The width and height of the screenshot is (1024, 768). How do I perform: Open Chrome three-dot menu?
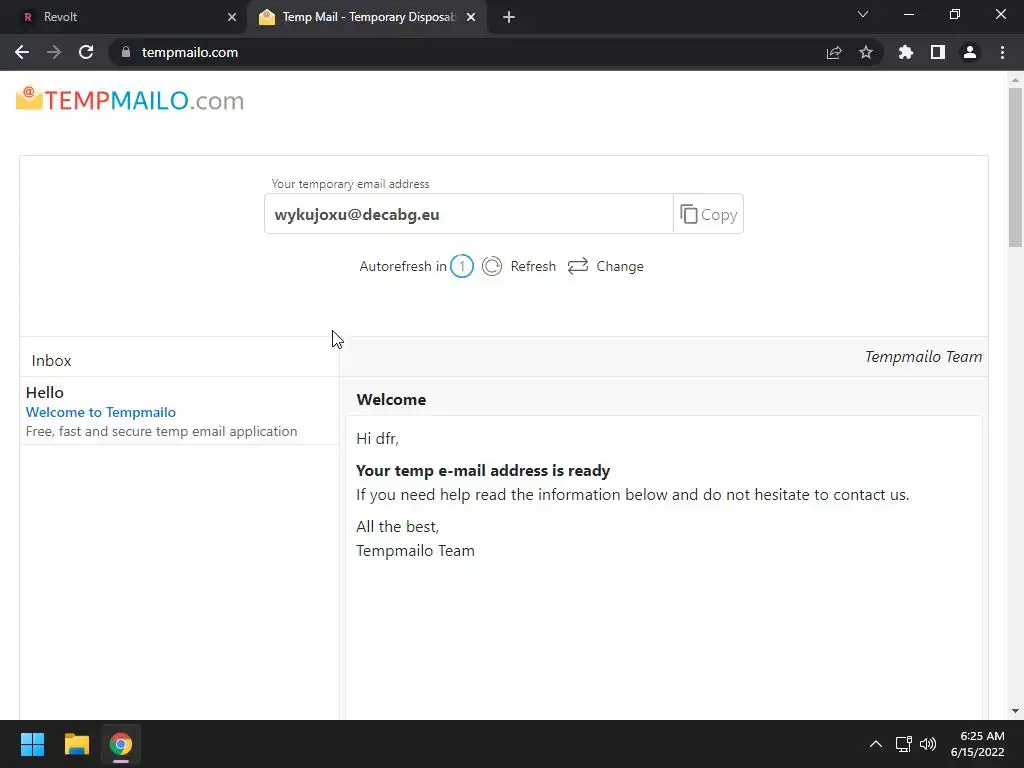pyautogui.click(x=1002, y=52)
